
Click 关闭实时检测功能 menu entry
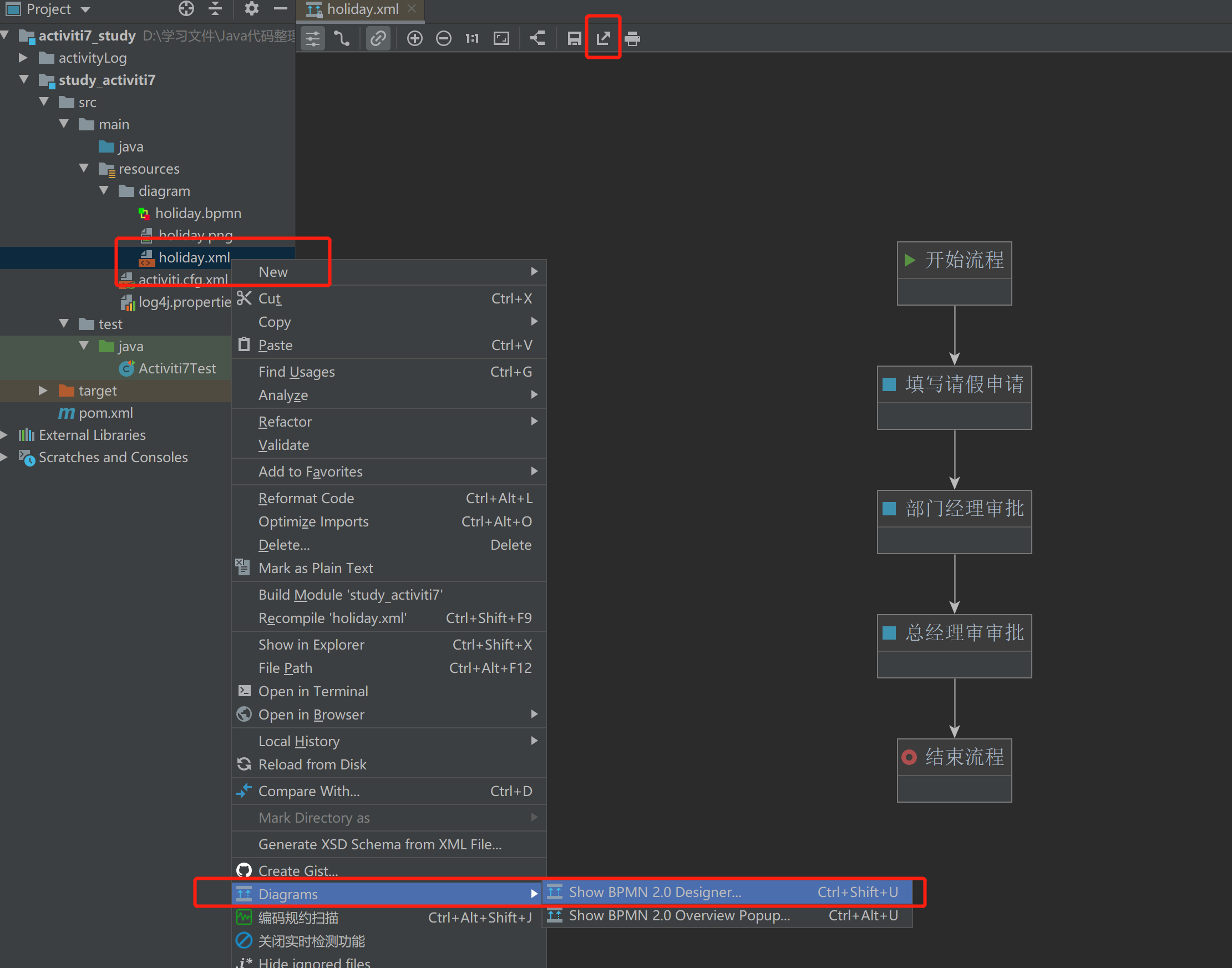pos(389,941)
